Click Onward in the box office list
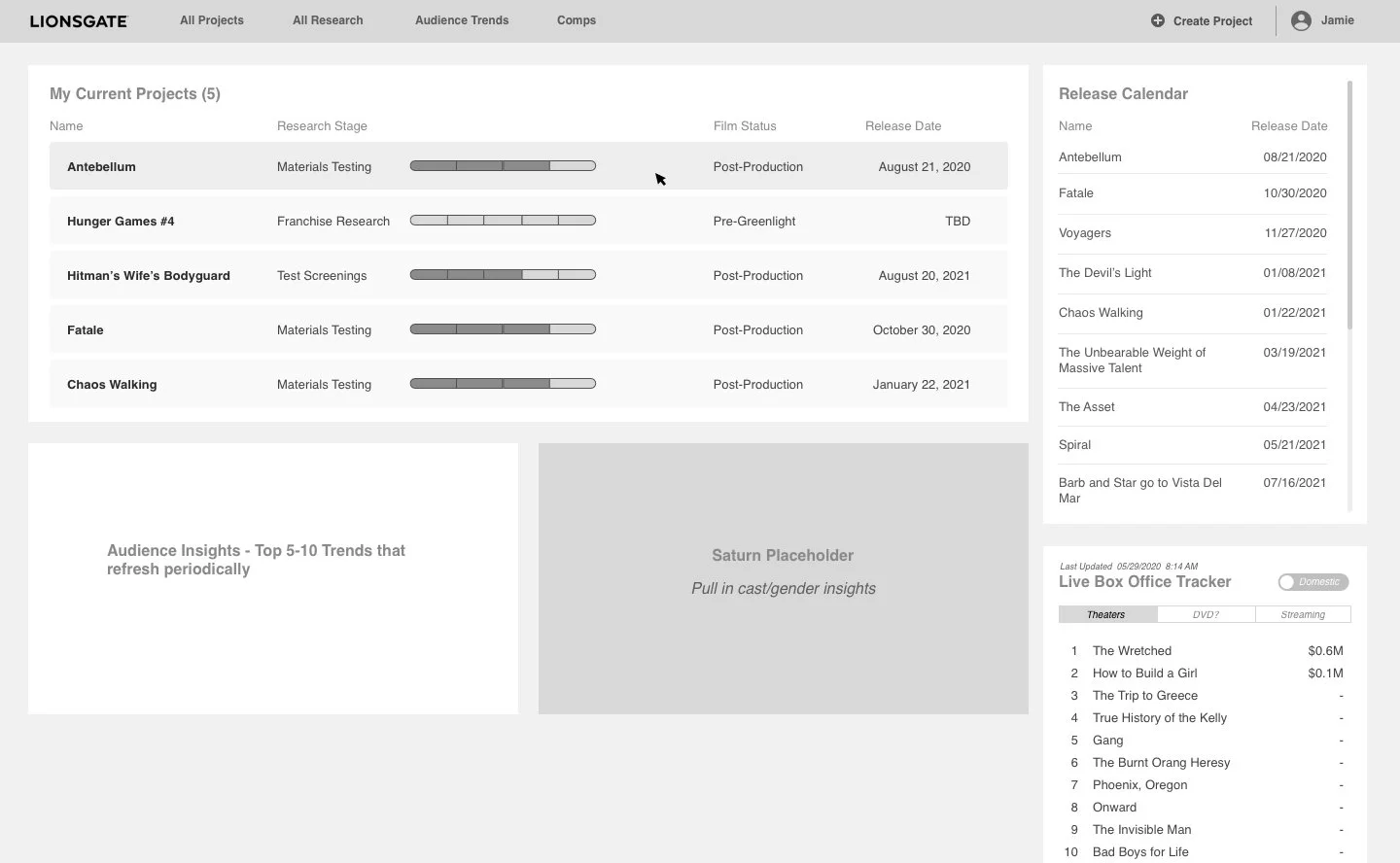The image size is (1400, 863). click(1114, 808)
